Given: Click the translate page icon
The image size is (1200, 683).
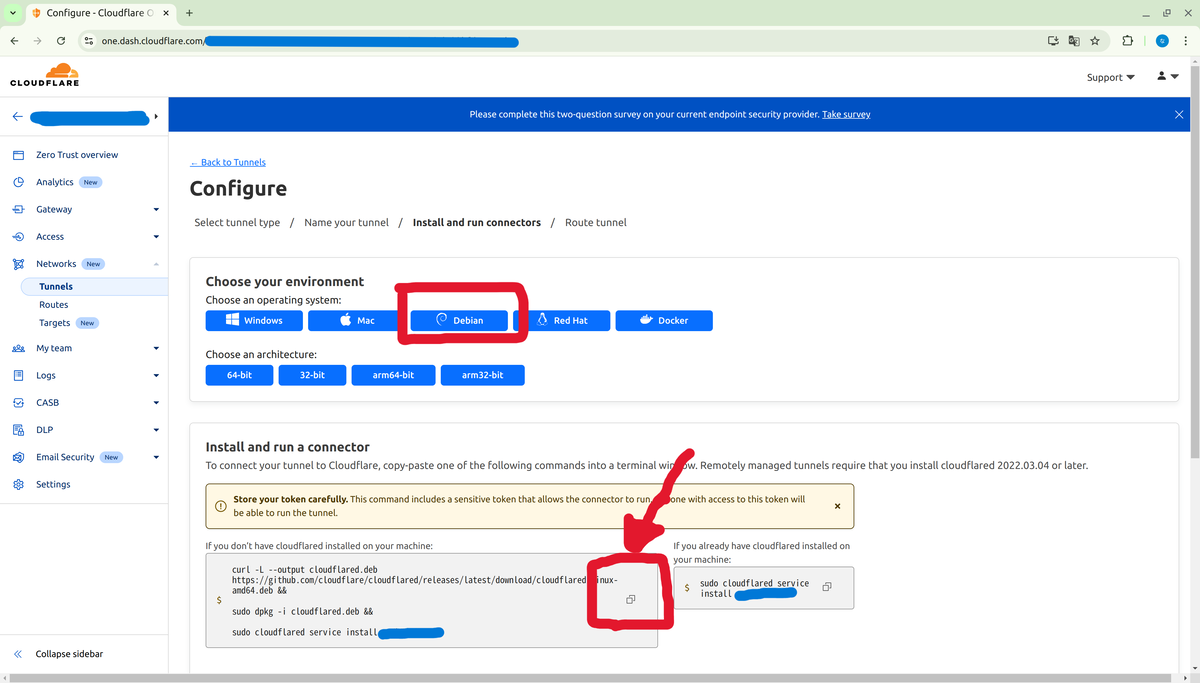Looking at the screenshot, I should pyautogui.click(x=1074, y=41).
